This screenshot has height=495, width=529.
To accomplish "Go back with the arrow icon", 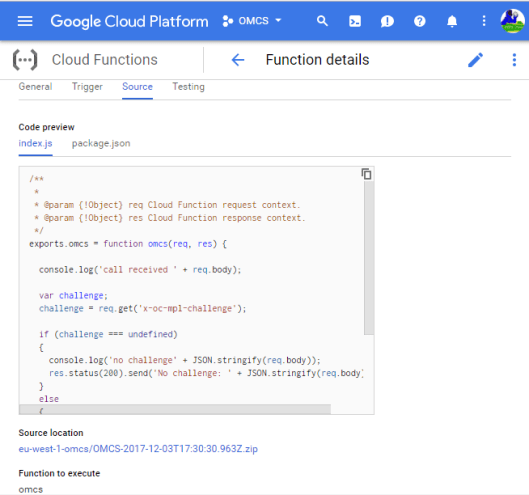I will point(238,60).
